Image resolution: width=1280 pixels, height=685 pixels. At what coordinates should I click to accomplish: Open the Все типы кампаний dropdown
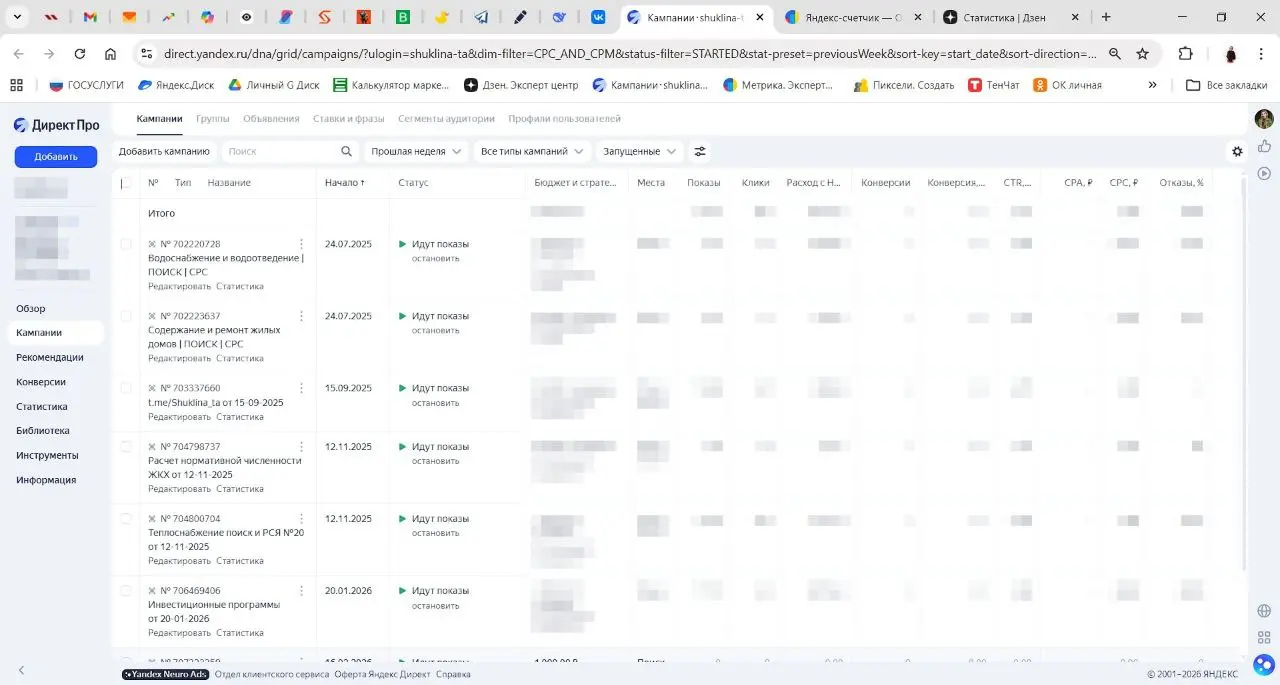[x=531, y=151]
